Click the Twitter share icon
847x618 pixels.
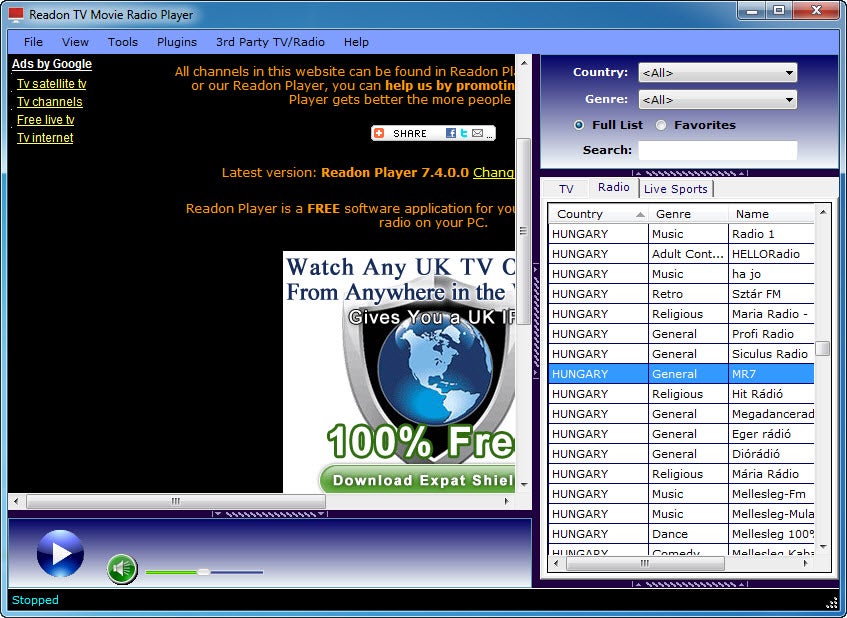463,133
